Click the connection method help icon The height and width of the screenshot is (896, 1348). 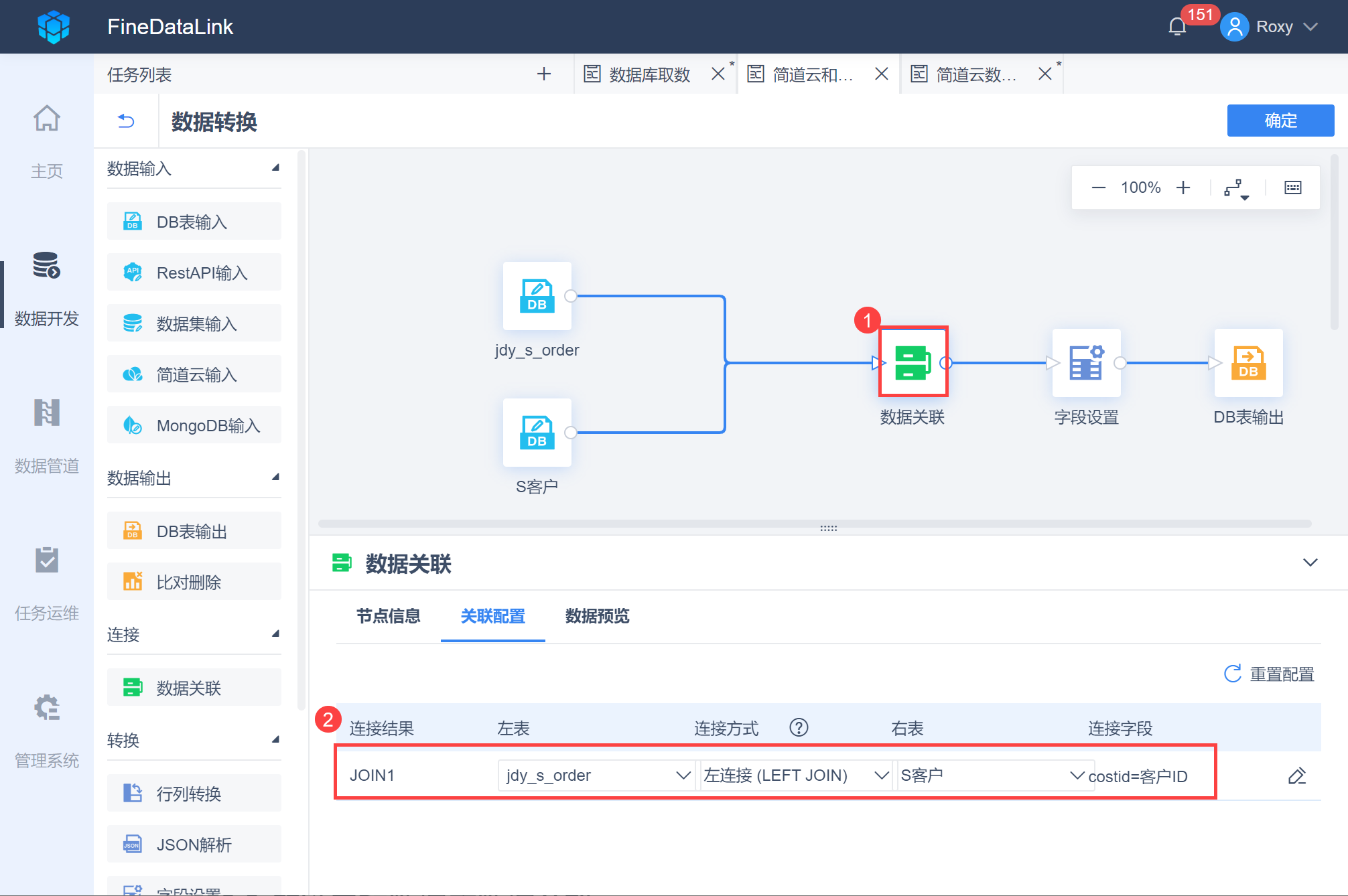[x=799, y=727]
